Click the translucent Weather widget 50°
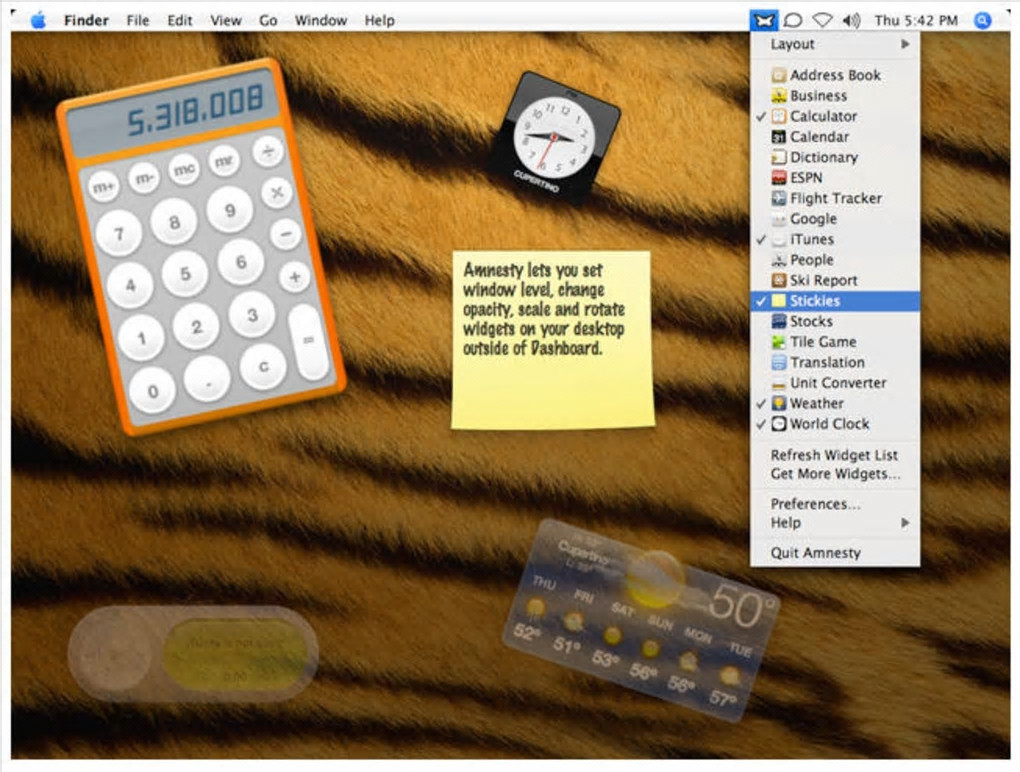The image size is (1020, 772). (x=640, y=620)
